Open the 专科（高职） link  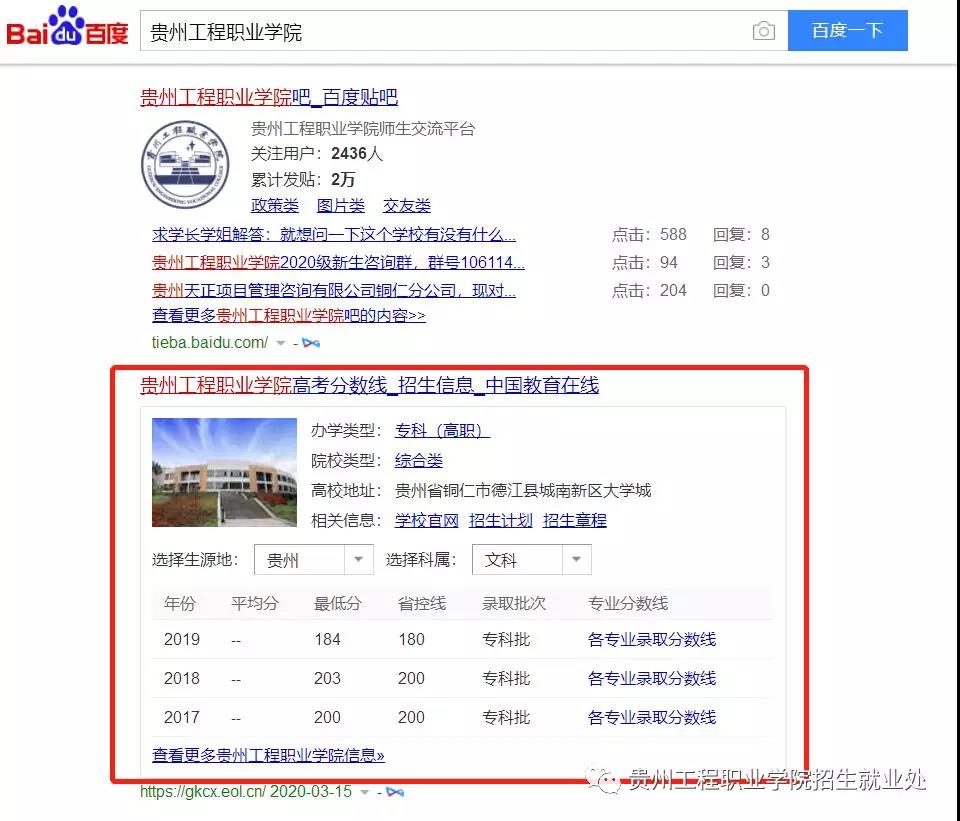(442, 430)
